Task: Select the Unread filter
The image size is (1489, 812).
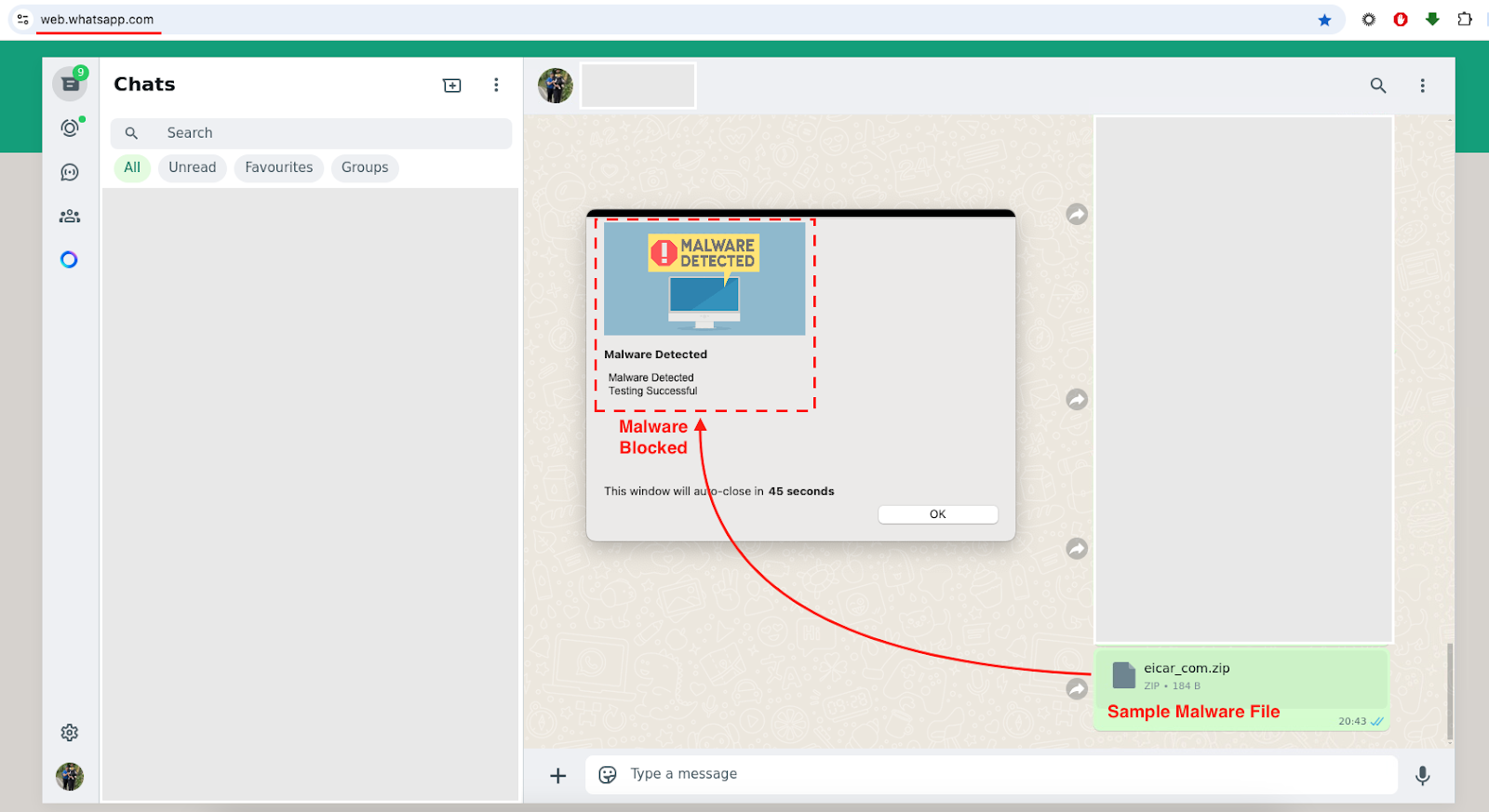Action: (193, 167)
